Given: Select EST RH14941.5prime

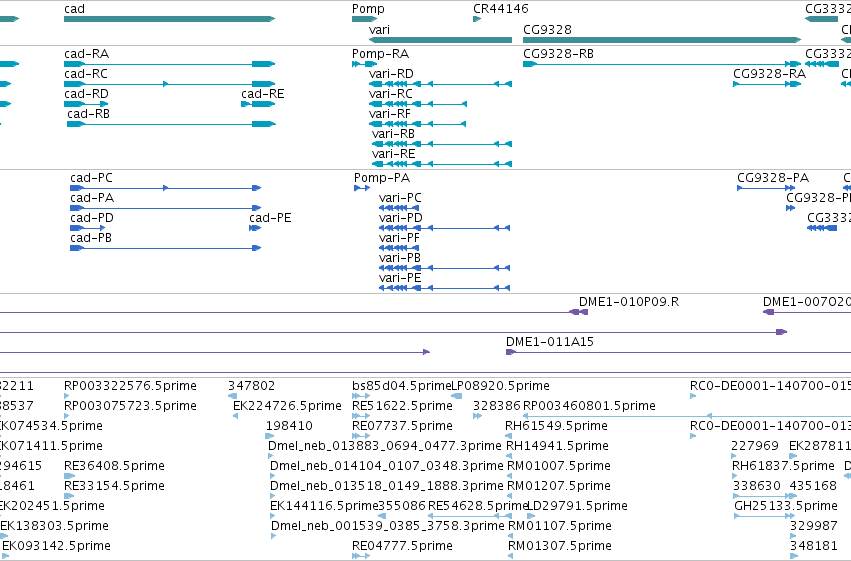Looking at the screenshot, I should click(509, 456).
